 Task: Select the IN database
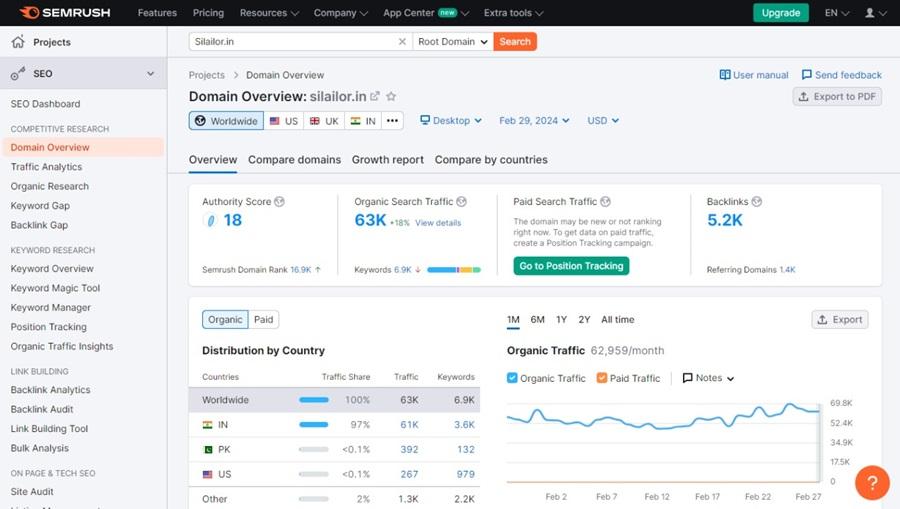tap(363, 121)
